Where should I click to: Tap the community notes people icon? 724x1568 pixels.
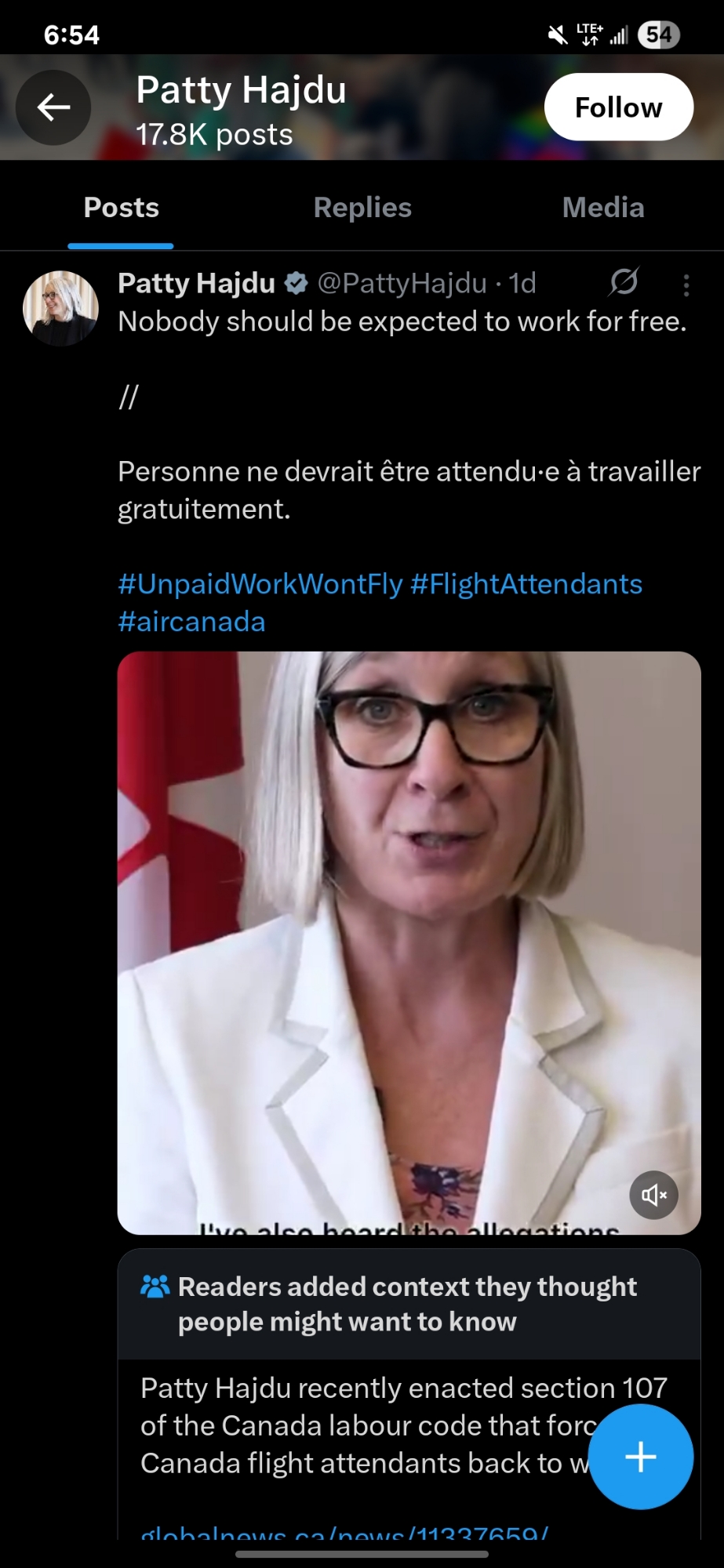tap(155, 1286)
